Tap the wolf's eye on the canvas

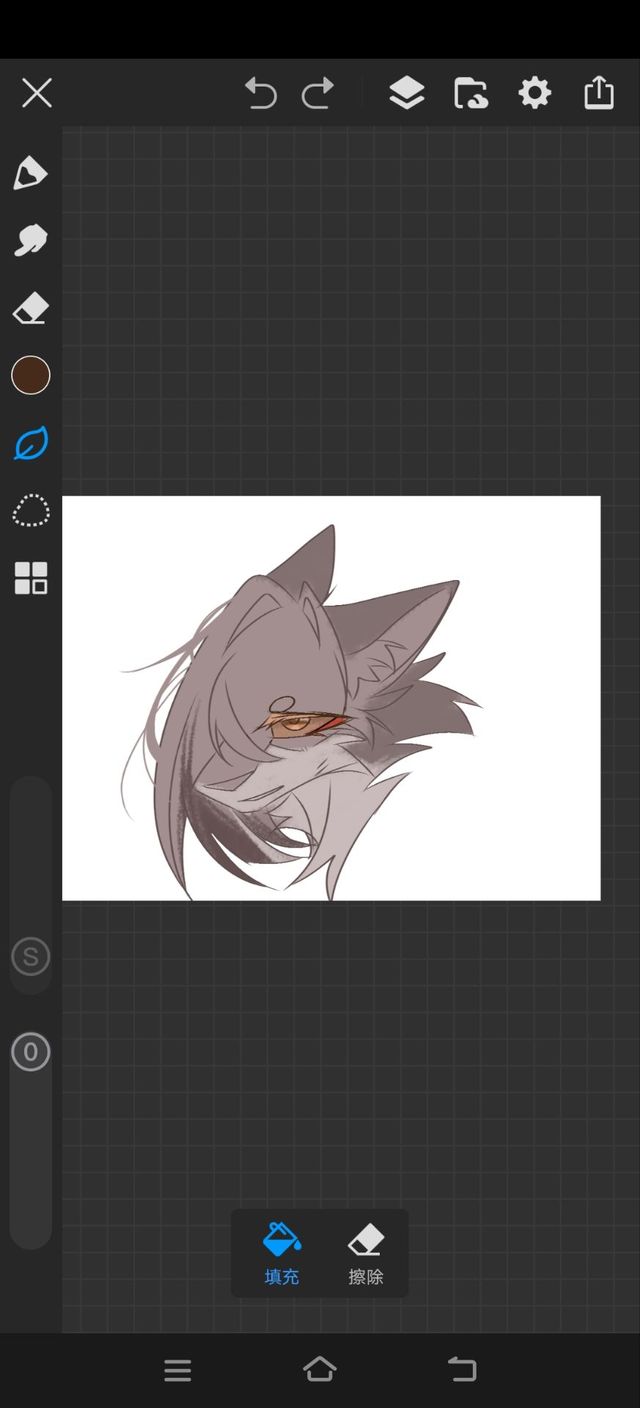[x=299, y=723]
